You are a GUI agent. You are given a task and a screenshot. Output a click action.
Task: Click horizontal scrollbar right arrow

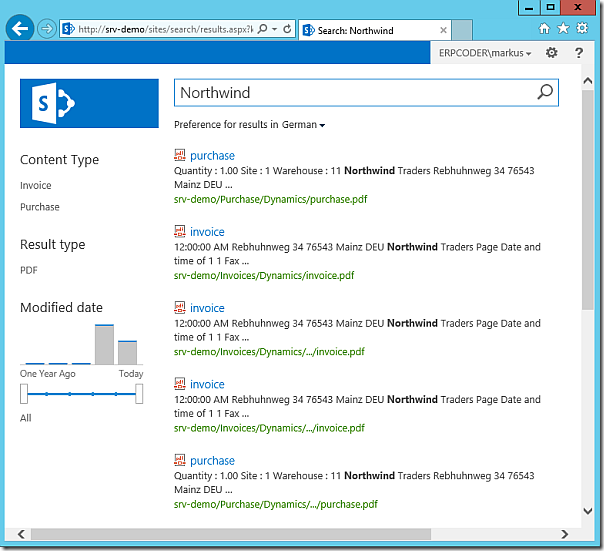(564, 534)
